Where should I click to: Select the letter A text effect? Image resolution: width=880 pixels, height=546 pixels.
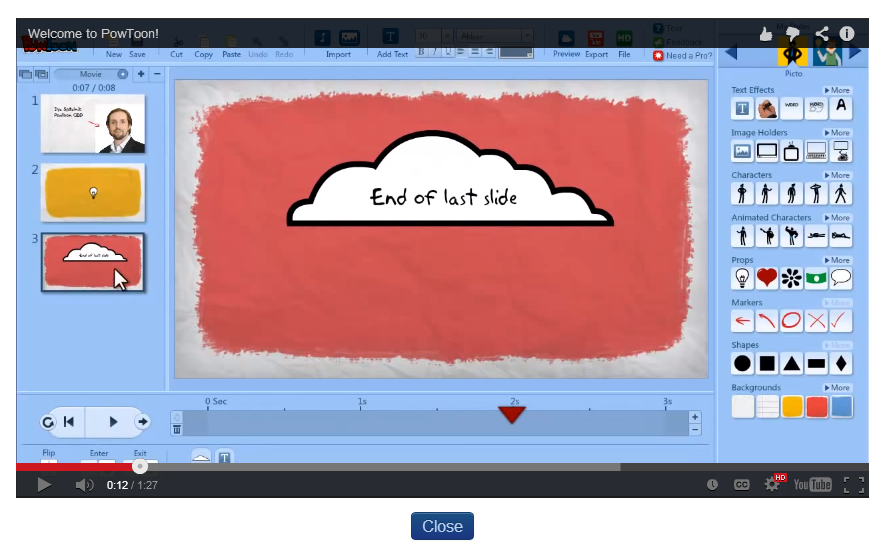[841, 108]
